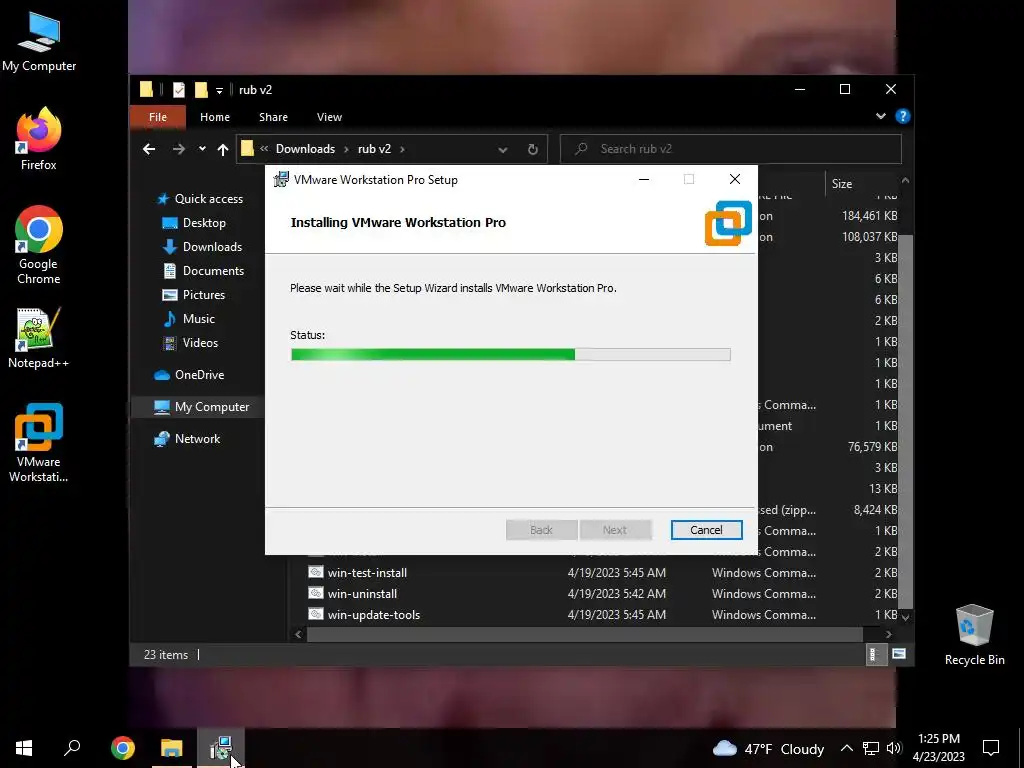1024x768 pixels.
Task: Cancel the VMware Workstation installation
Action: point(707,530)
